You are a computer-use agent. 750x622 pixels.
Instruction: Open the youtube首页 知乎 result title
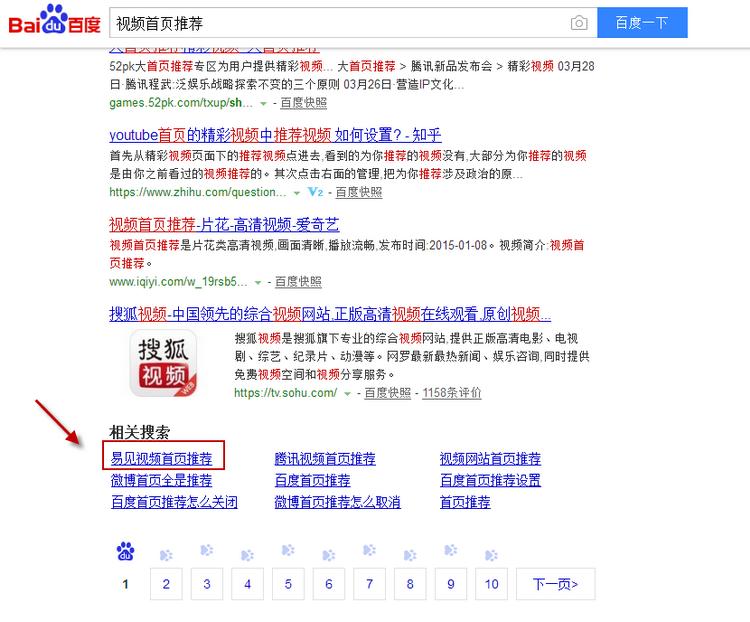pos(275,135)
